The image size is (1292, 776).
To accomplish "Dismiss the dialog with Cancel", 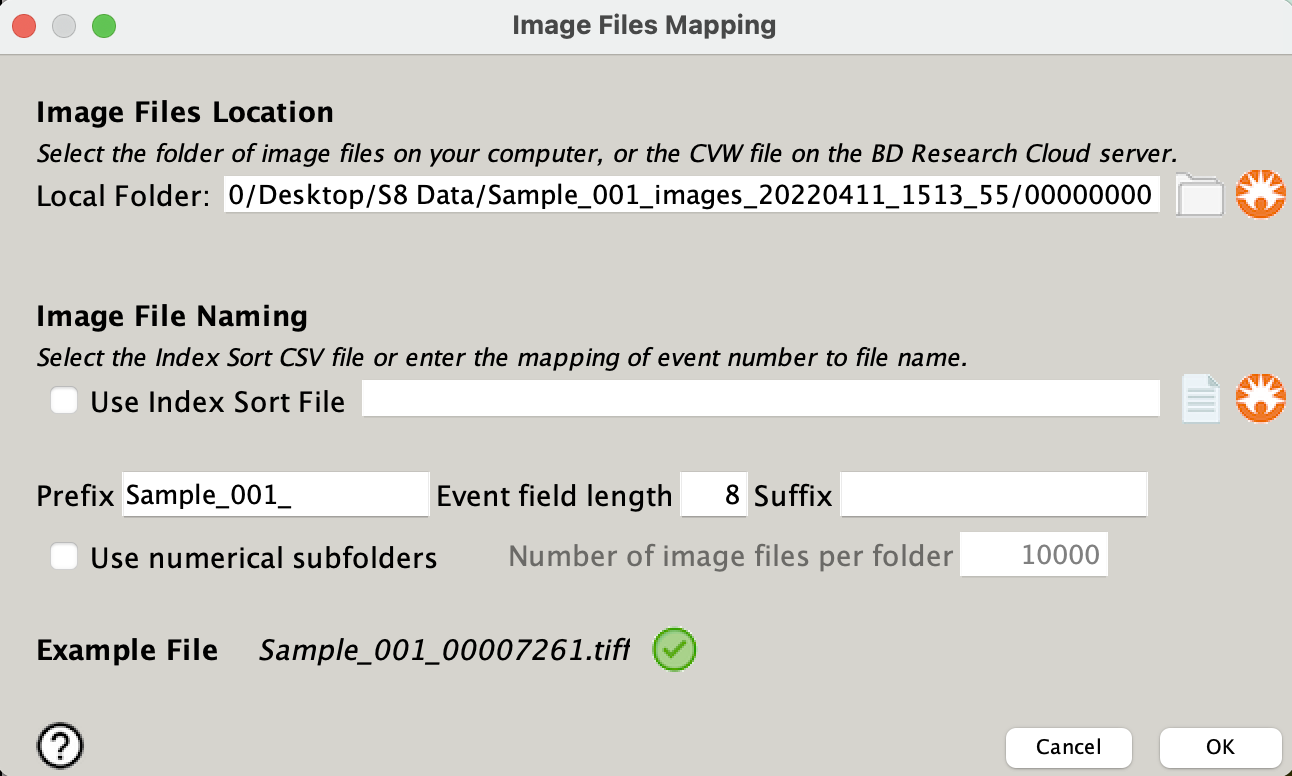I will pyautogui.click(x=1068, y=747).
